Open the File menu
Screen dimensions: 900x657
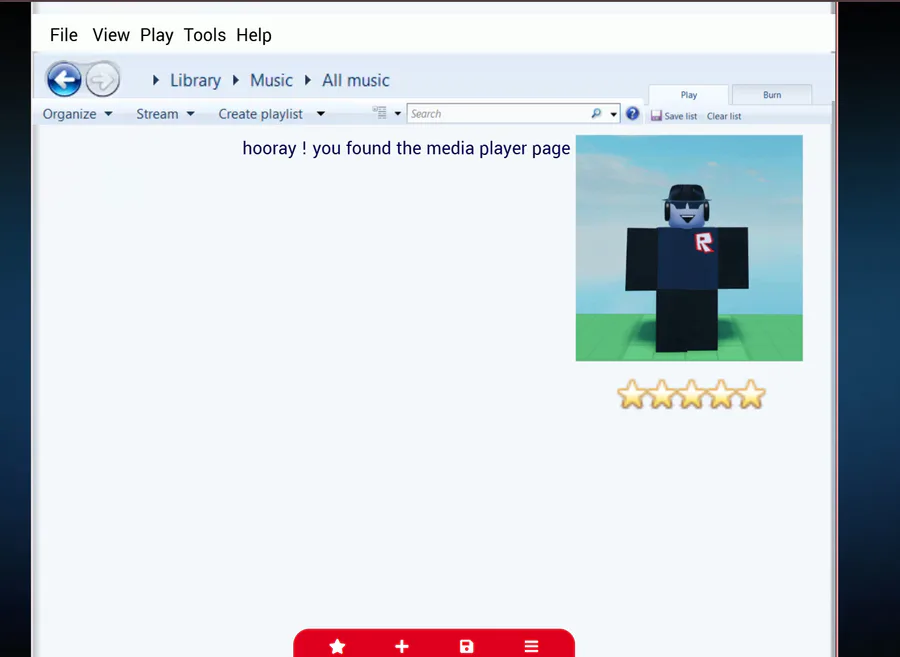point(64,35)
